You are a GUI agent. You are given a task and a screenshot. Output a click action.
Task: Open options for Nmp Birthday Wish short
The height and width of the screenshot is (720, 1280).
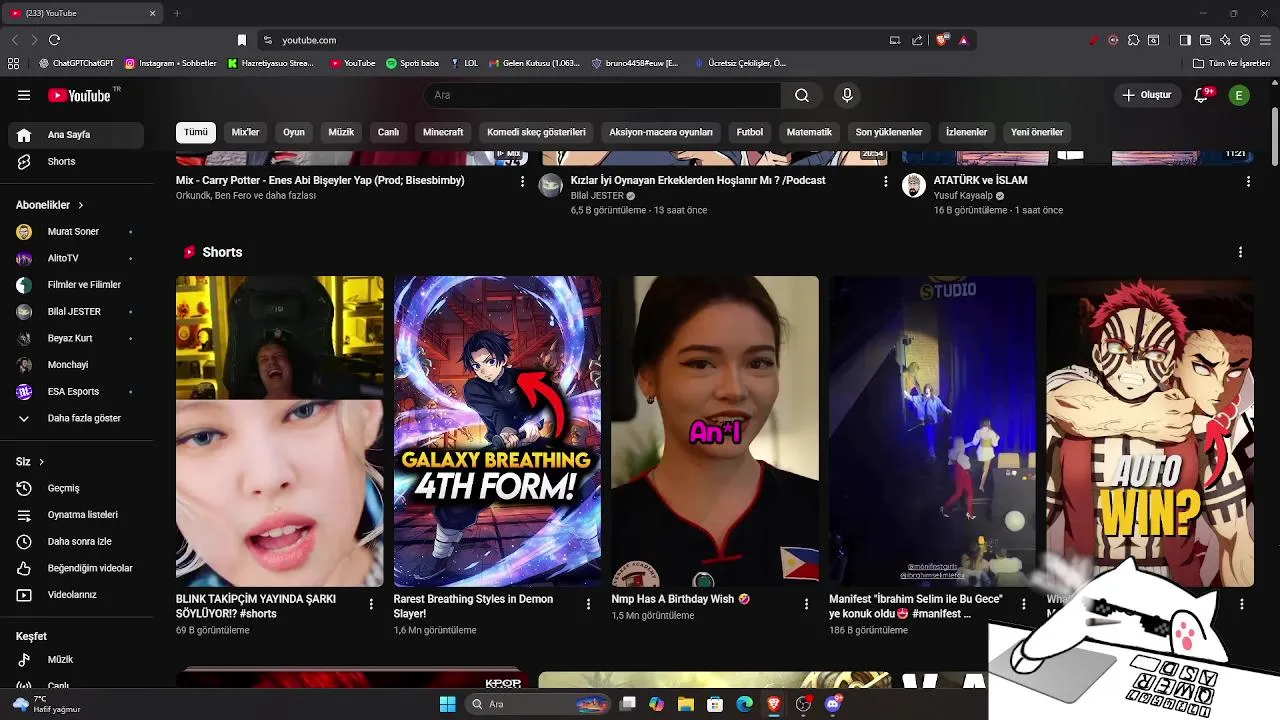pyautogui.click(x=806, y=604)
